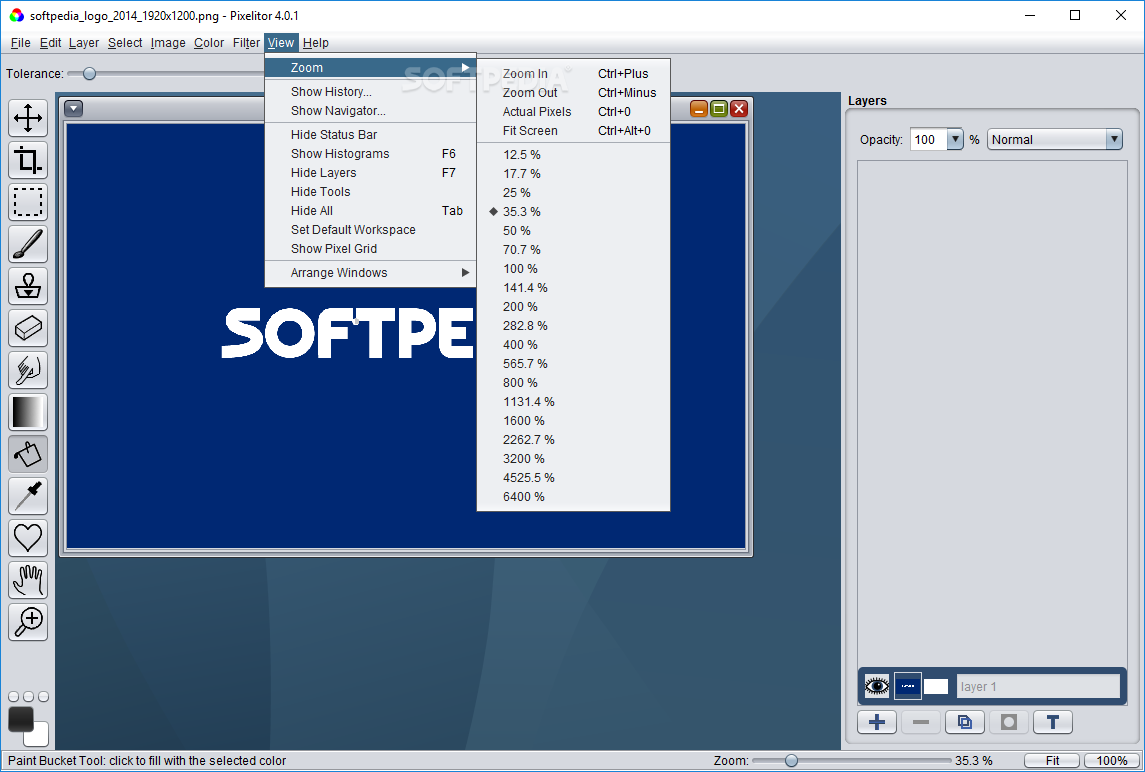Screen dimensions: 1145x772
Task: Open the image window menu arrow
Action: [x=74, y=109]
